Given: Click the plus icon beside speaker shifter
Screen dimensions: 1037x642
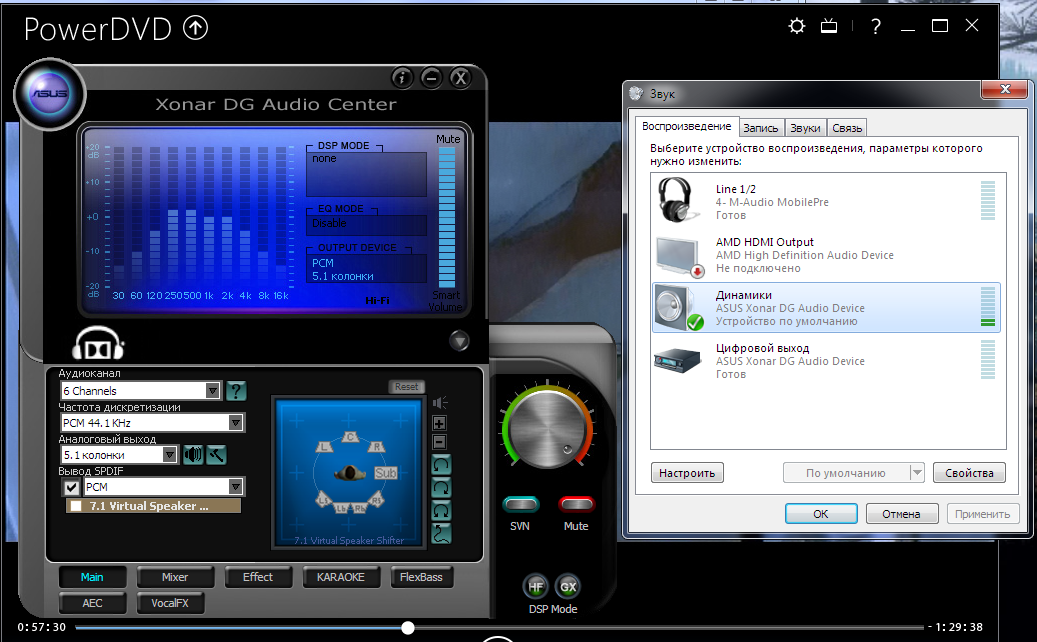Looking at the screenshot, I should coord(440,423).
